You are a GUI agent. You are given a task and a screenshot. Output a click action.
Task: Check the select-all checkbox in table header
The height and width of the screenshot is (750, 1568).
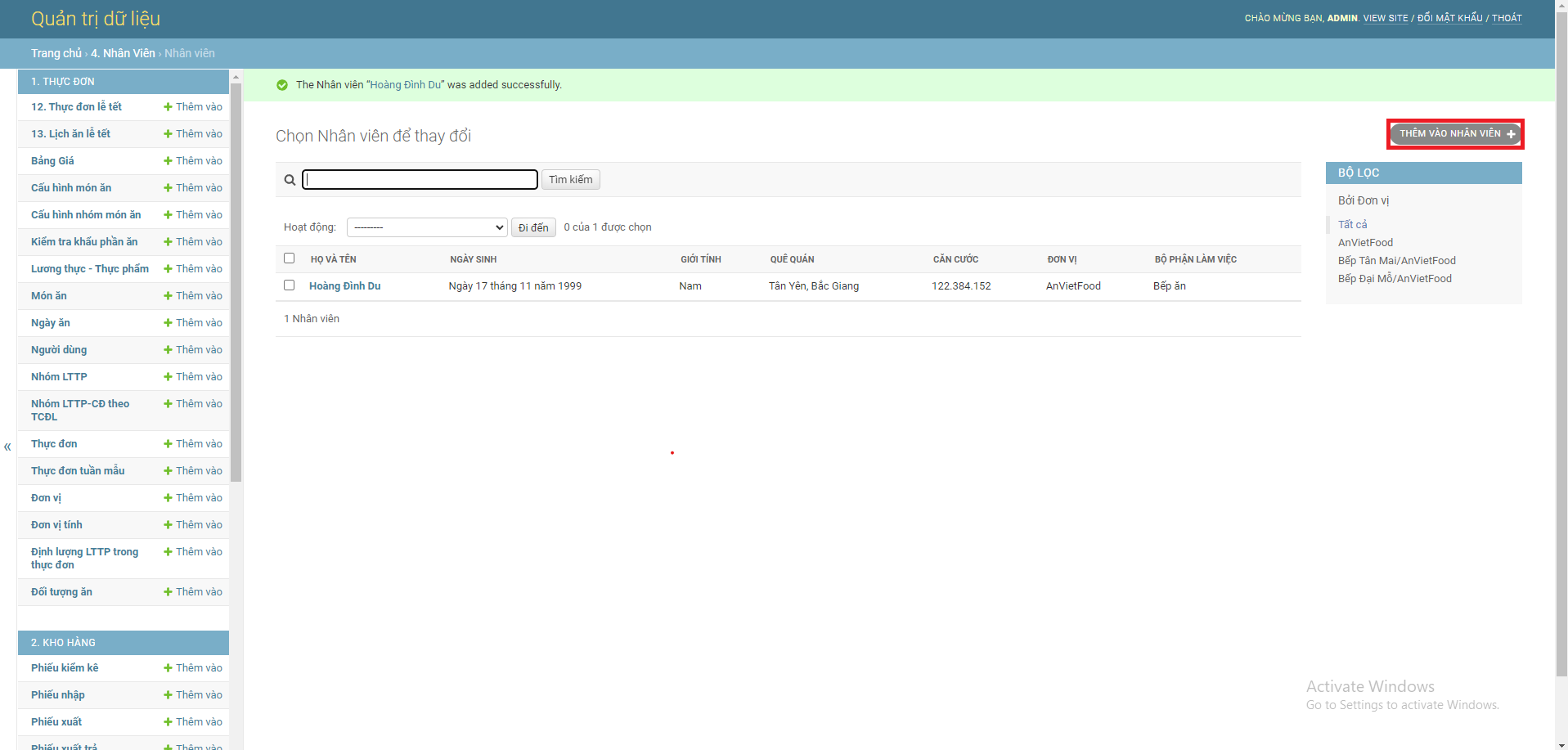tap(289, 258)
